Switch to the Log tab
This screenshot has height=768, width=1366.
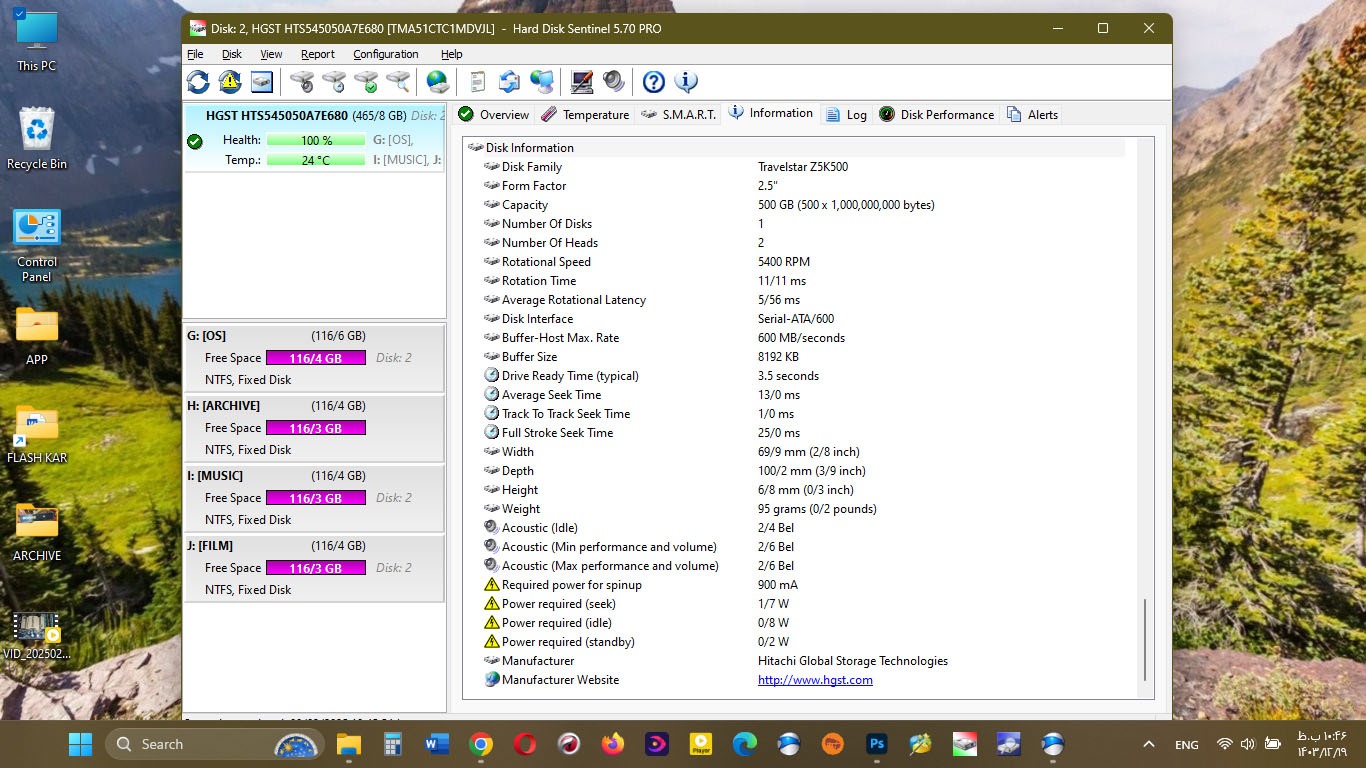tap(846, 115)
